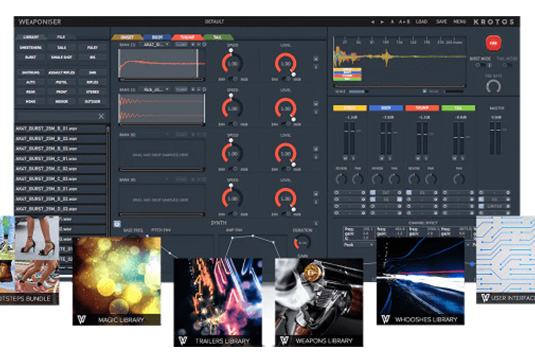Go to next preset with right arrow
The height and width of the screenshot is (363, 535).
coord(382,22)
